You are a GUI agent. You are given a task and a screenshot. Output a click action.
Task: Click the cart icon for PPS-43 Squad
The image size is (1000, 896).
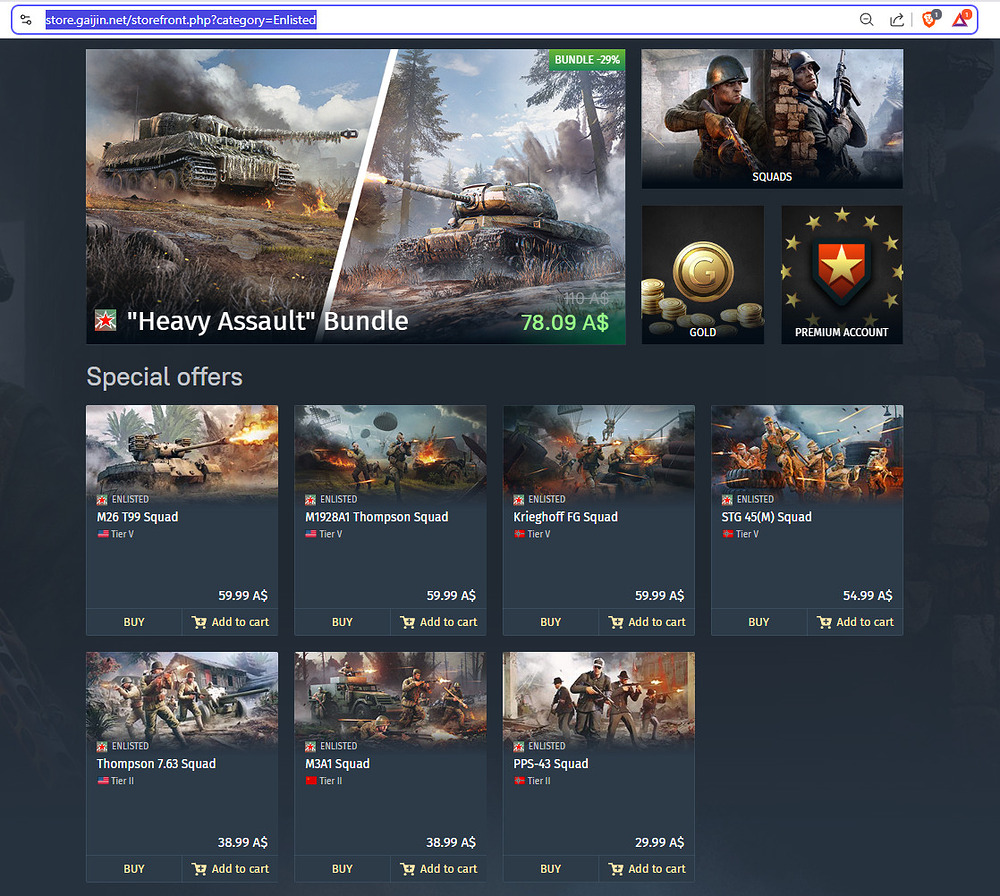tap(616, 869)
